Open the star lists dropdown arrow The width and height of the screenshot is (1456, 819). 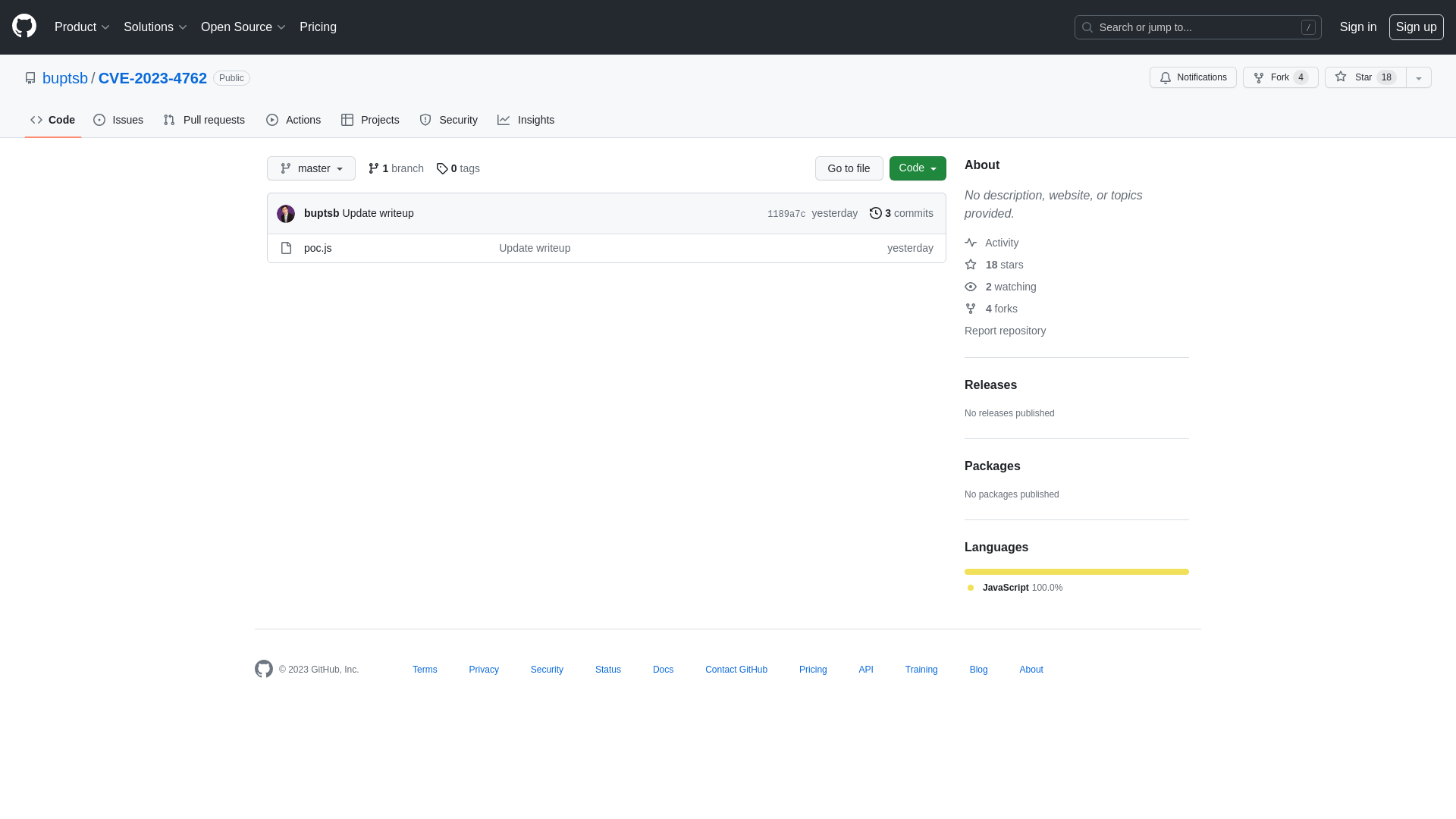point(1419,77)
